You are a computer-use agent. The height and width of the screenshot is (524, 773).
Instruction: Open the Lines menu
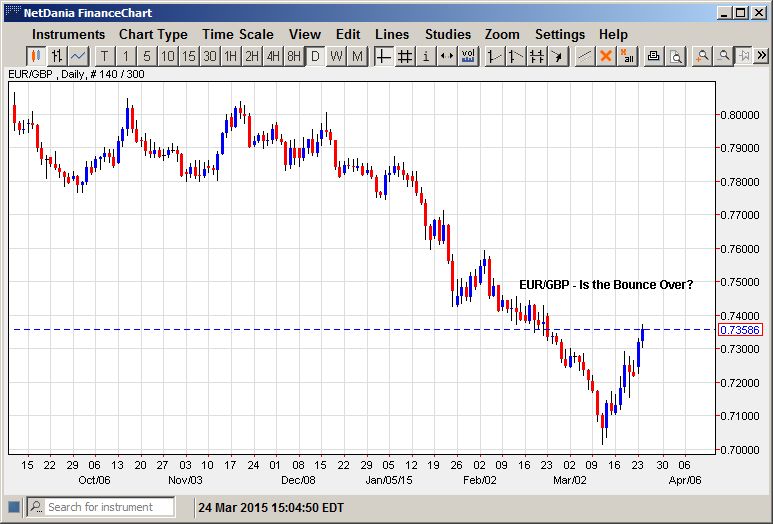392,34
